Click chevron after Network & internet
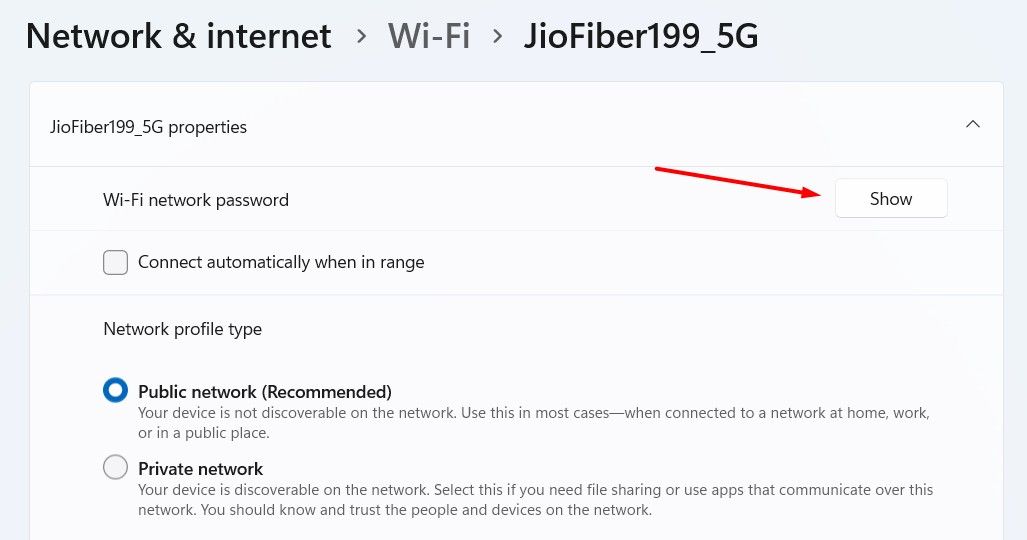This screenshot has height=540, width=1027. 361,38
